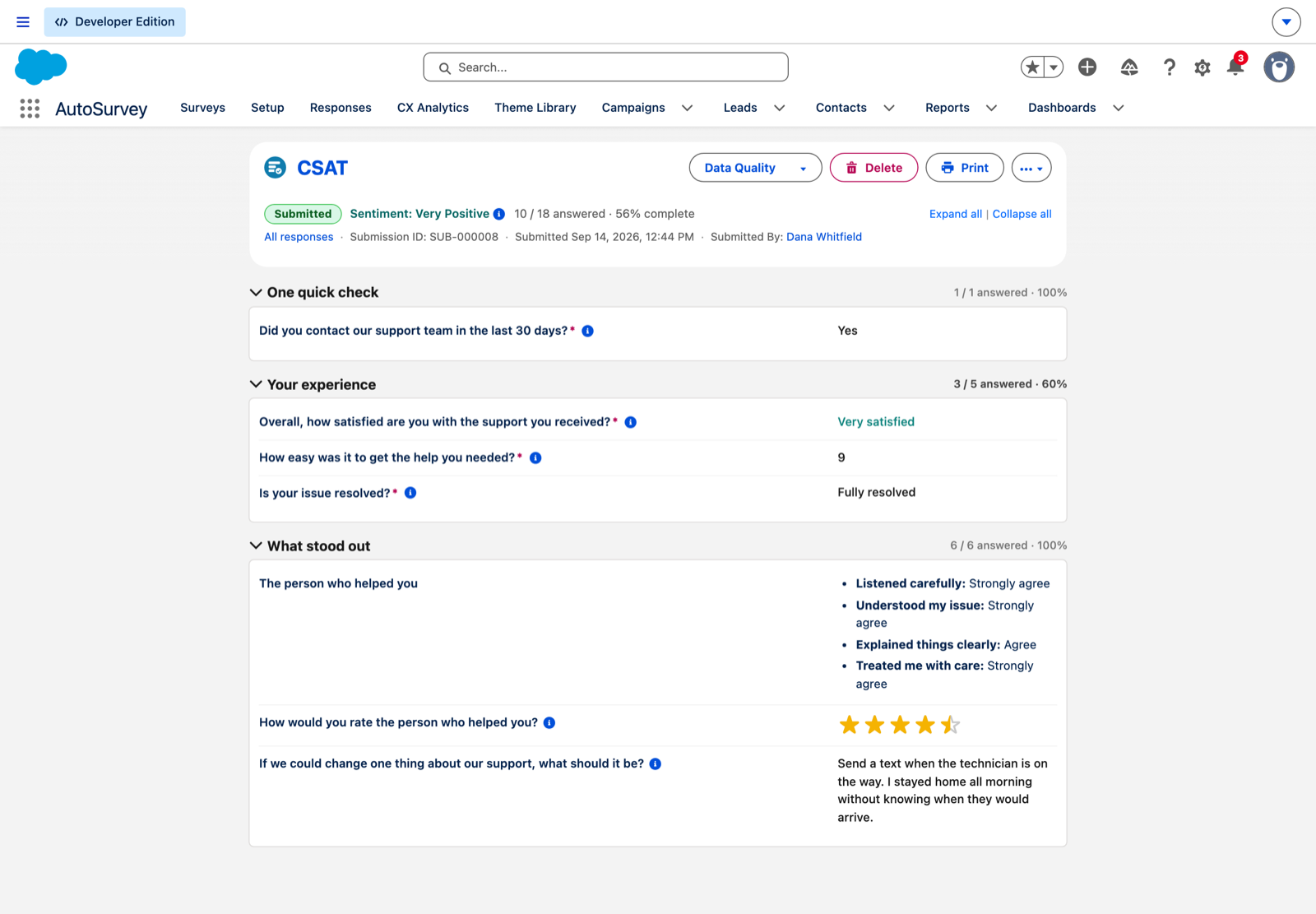Click the Expand all link
The width and height of the screenshot is (1316, 914).
(x=956, y=214)
